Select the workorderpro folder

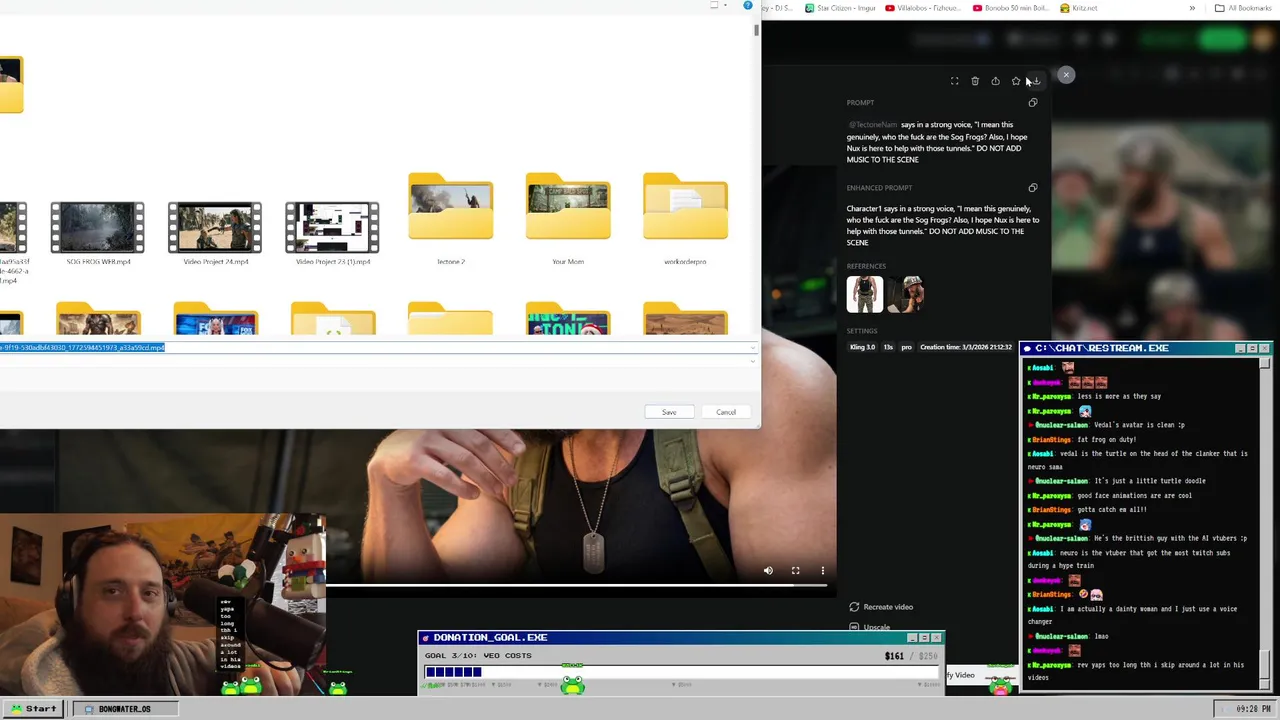[685, 220]
